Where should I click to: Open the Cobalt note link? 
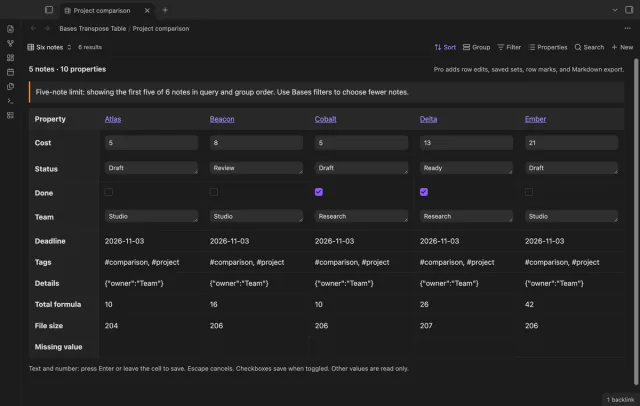(x=325, y=119)
